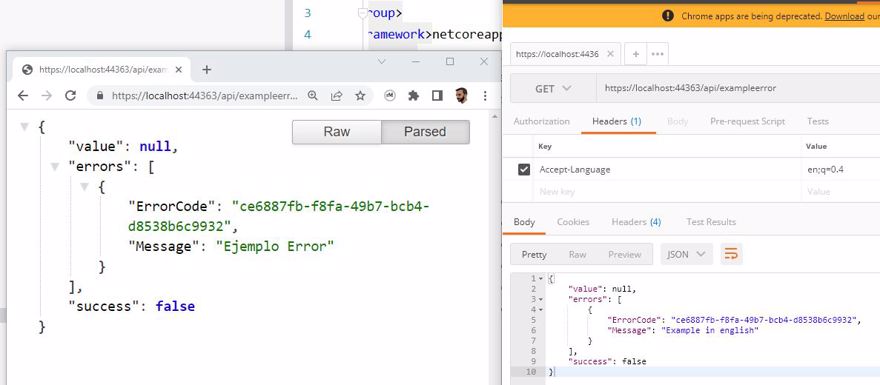Click Chrome page vertical scrollbar

pos(494,247)
